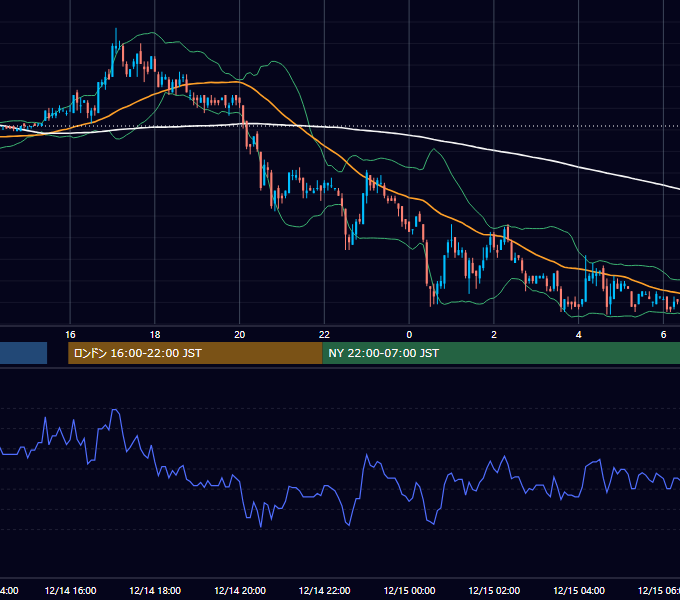Click the 12/14 20:00 date label
This screenshot has width=680, height=600.
coord(240,590)
